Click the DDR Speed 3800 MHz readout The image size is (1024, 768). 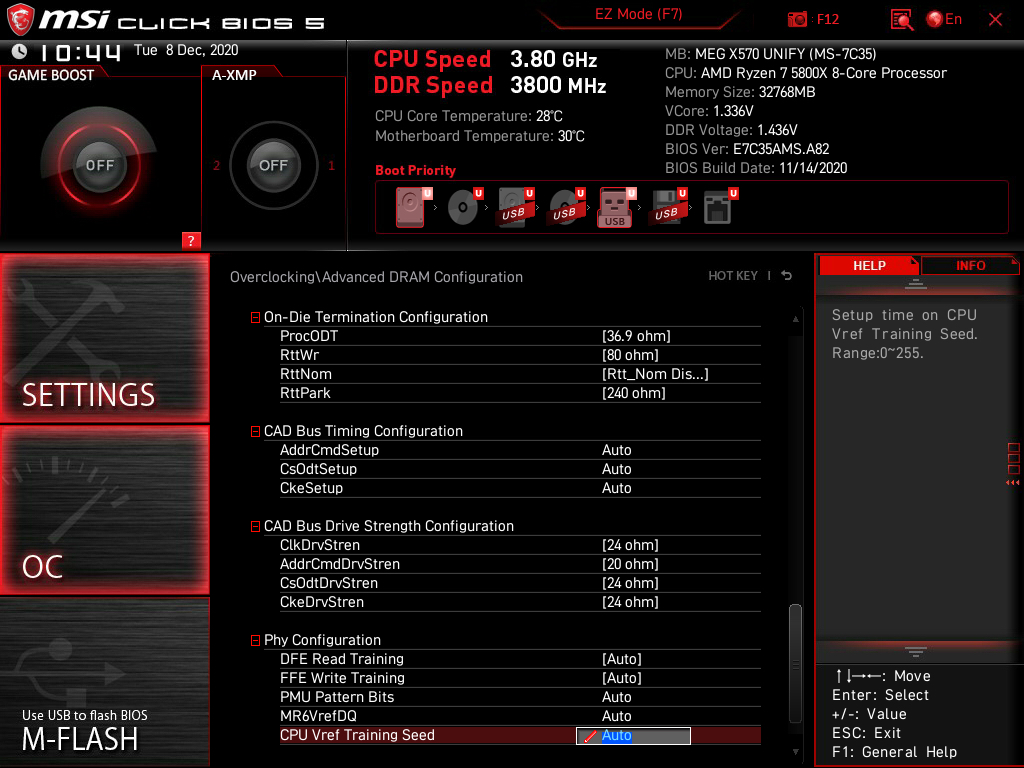[x=490, y=86]
